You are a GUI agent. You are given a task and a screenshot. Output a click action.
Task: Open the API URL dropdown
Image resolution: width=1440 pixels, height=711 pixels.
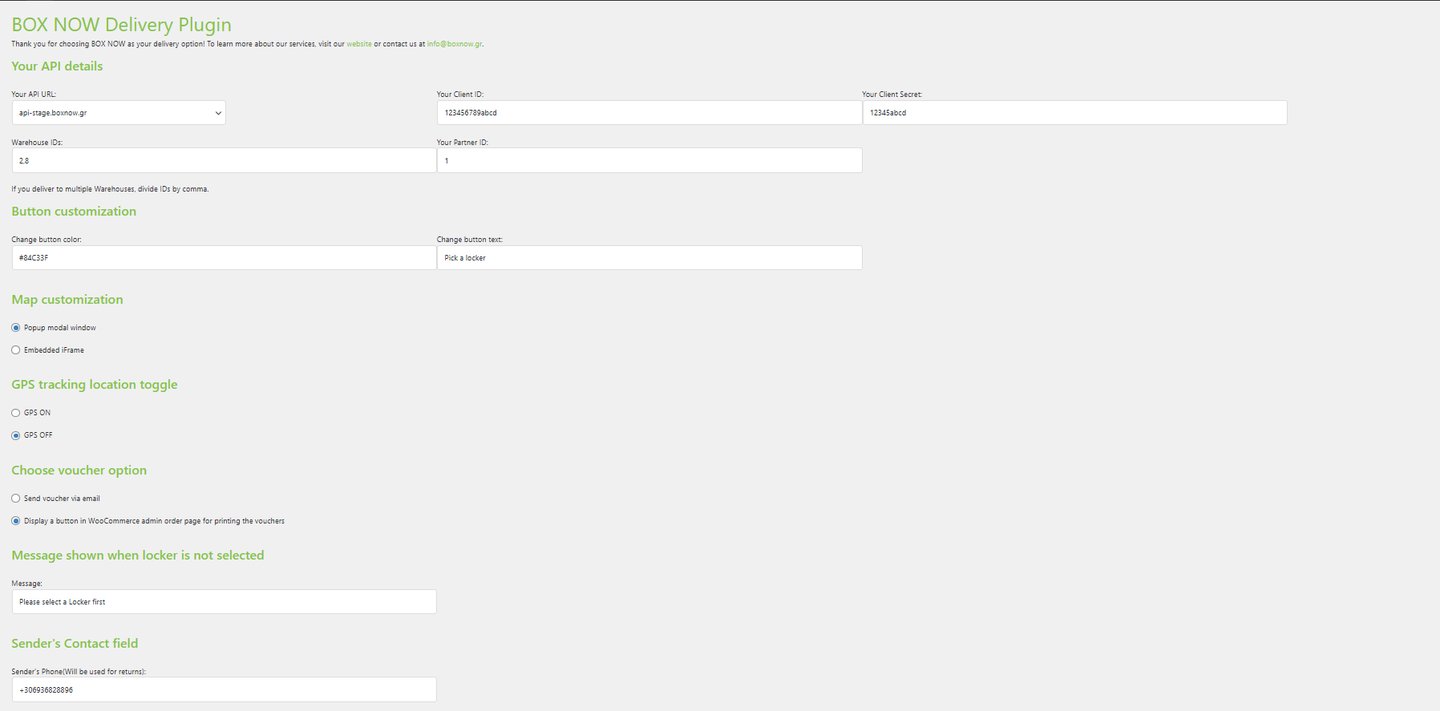click(x=119, y=113)
